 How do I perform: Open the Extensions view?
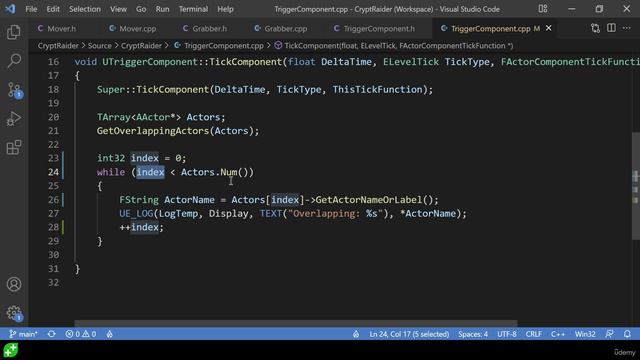click(x=14, y=147)
